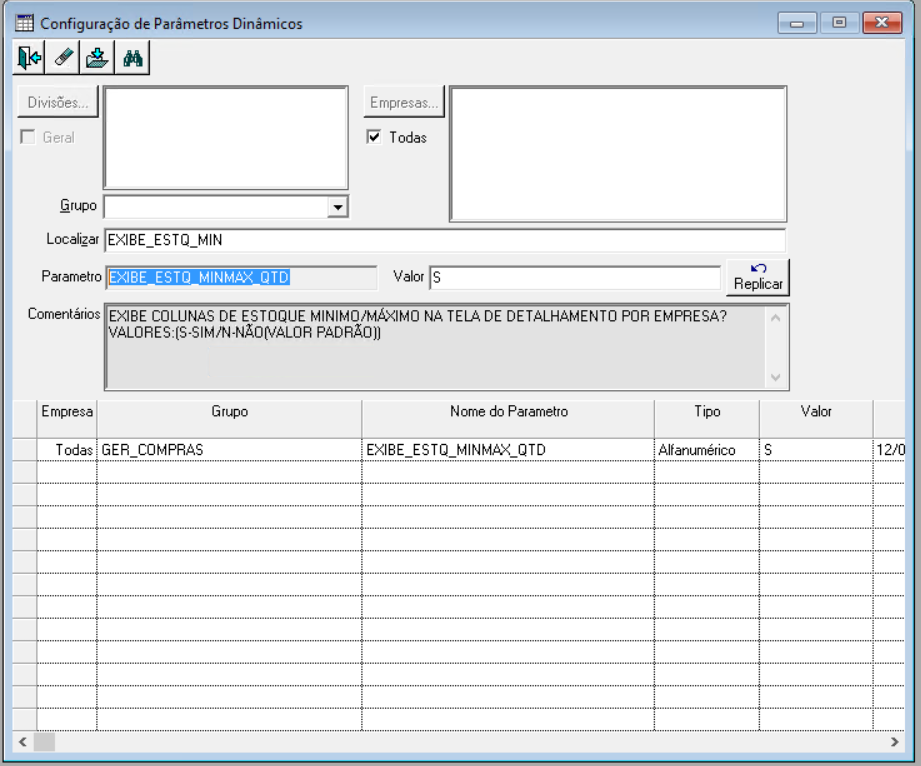Click the row selector of first grid row

click(25, 450)
